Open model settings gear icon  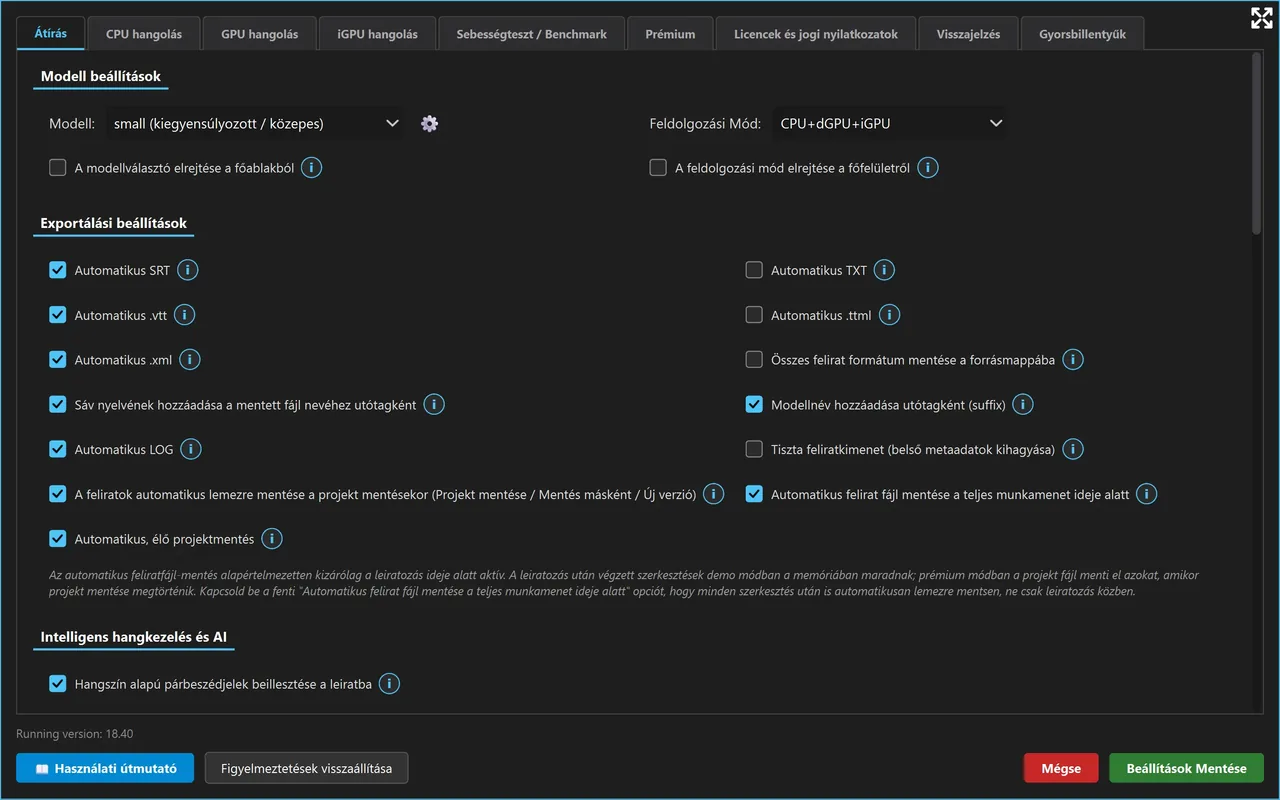pyautogui.click(x=430, y=124)
